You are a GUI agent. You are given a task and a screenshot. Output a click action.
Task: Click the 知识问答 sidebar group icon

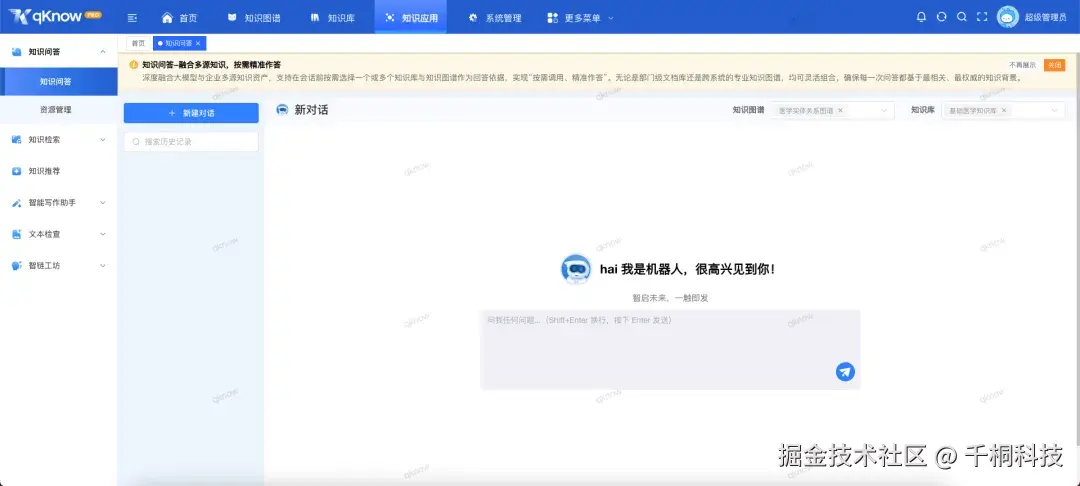click(x=17, y=52)
